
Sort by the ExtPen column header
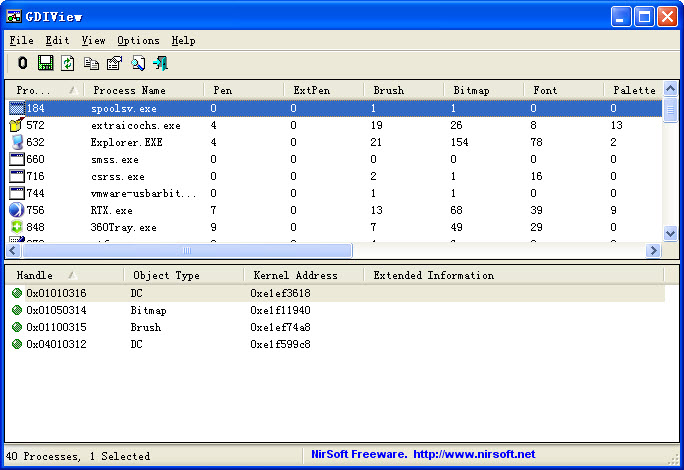coord(324,90)
